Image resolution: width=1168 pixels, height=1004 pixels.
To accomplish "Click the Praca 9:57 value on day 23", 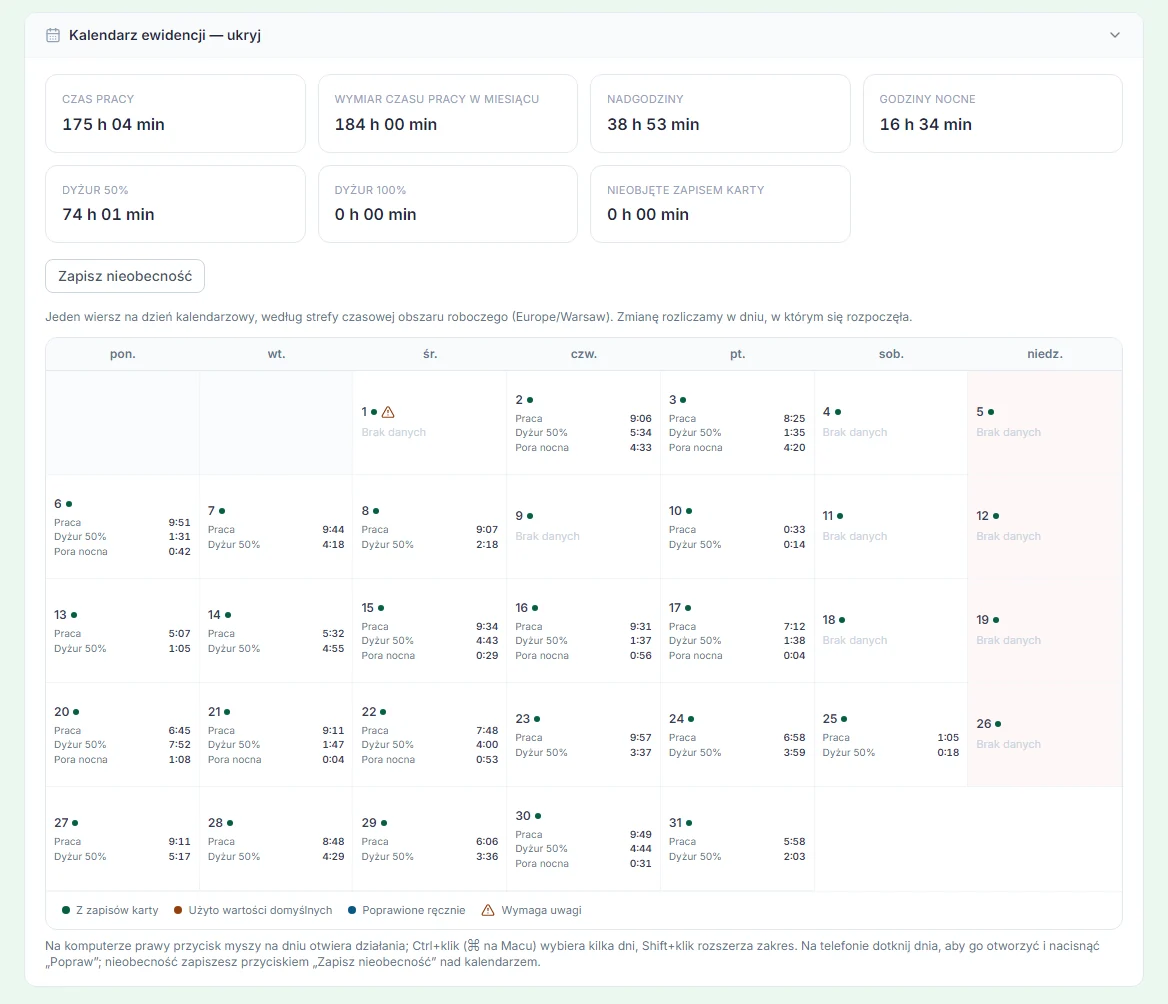I will point(641,737).
